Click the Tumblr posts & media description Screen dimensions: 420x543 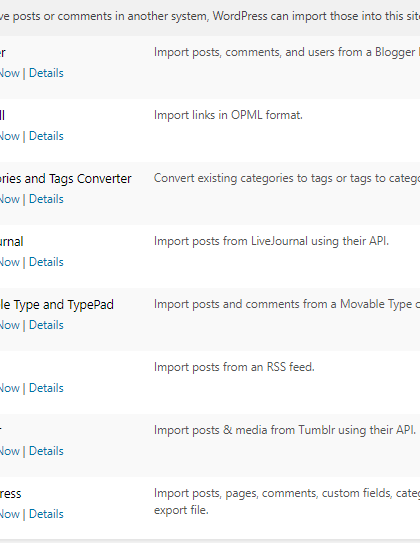click(x=285, y=430)
